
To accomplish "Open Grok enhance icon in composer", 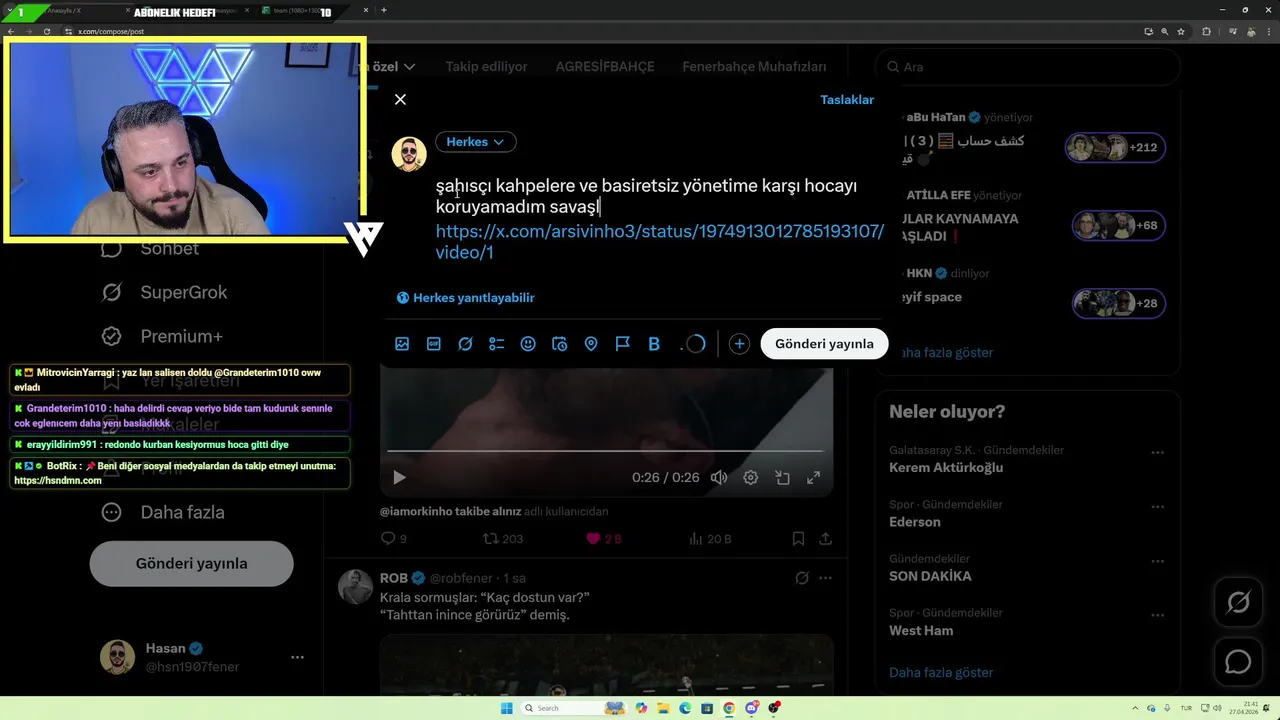I will coord(465,344).
